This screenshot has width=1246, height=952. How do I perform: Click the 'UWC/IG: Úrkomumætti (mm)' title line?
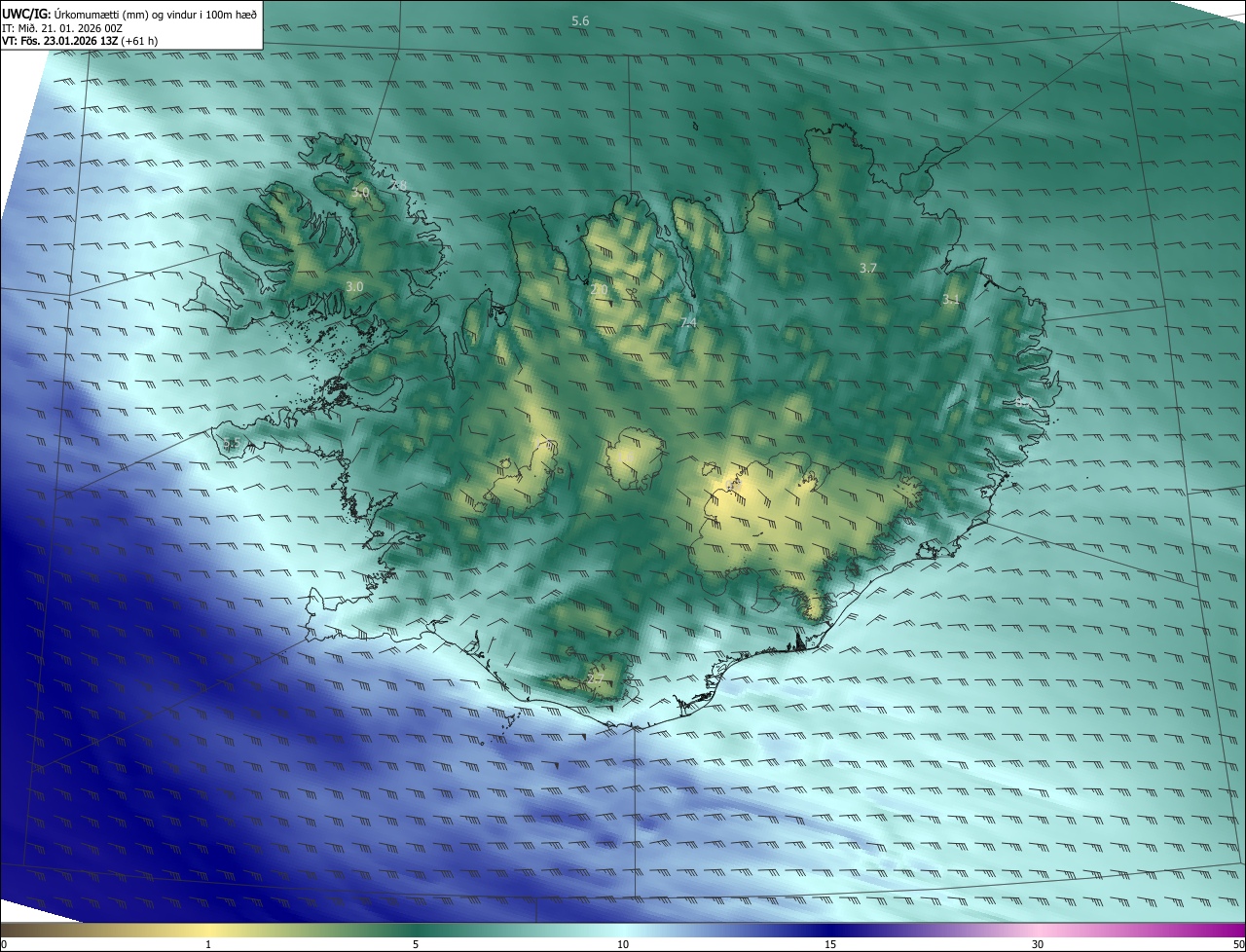[x=130, y=13]
